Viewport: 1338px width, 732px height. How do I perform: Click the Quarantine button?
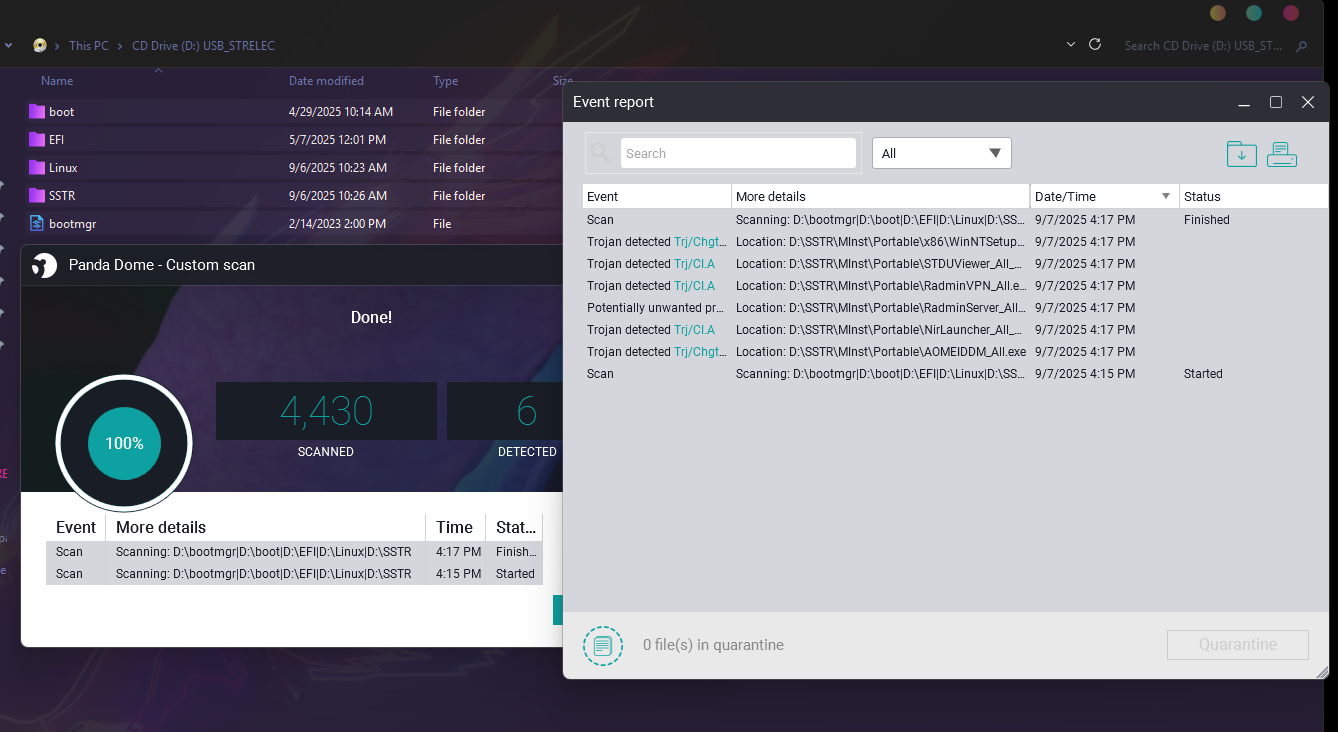(1237, 645)
